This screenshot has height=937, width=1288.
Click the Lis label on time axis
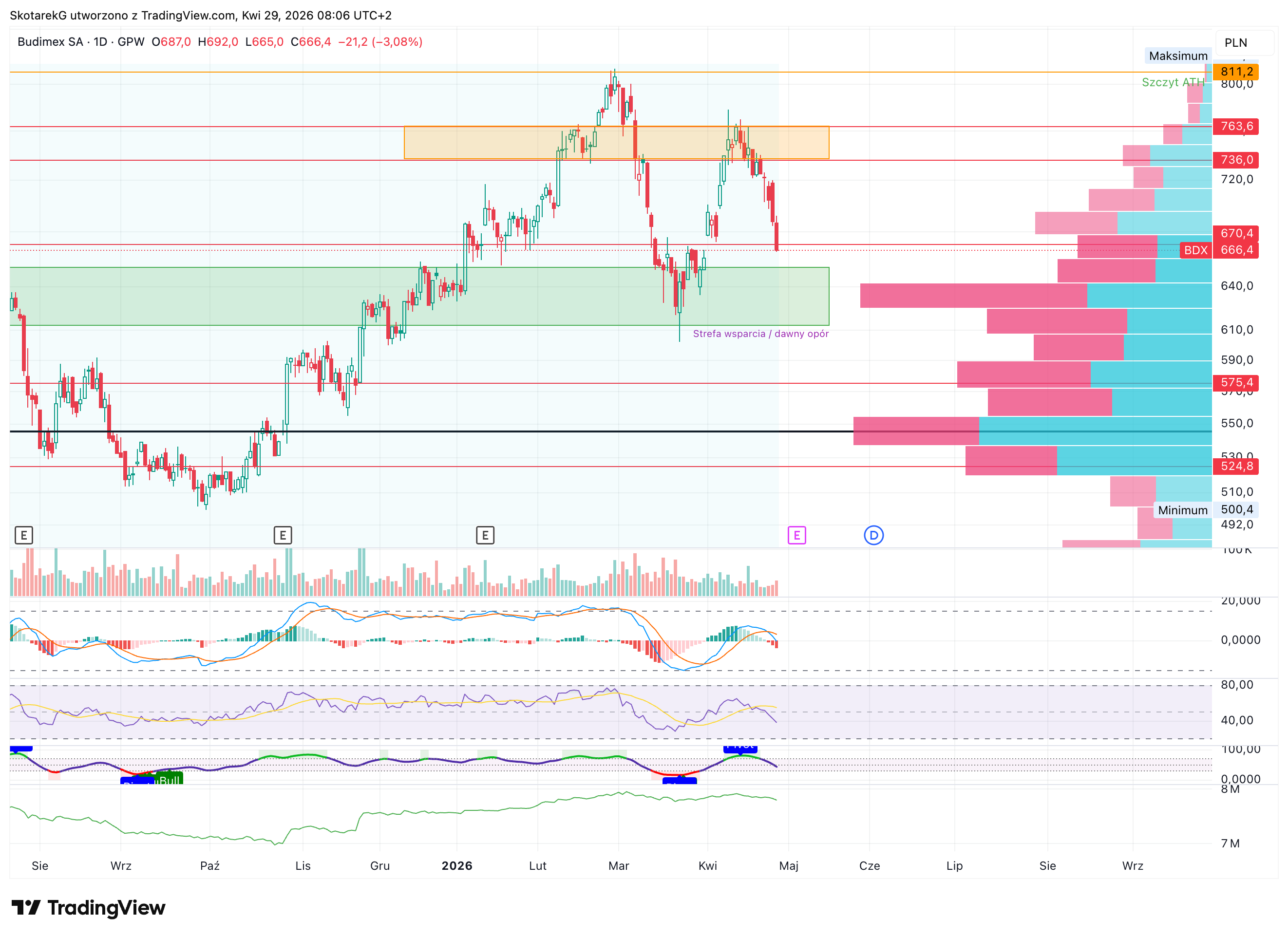(x=303, y=865)
